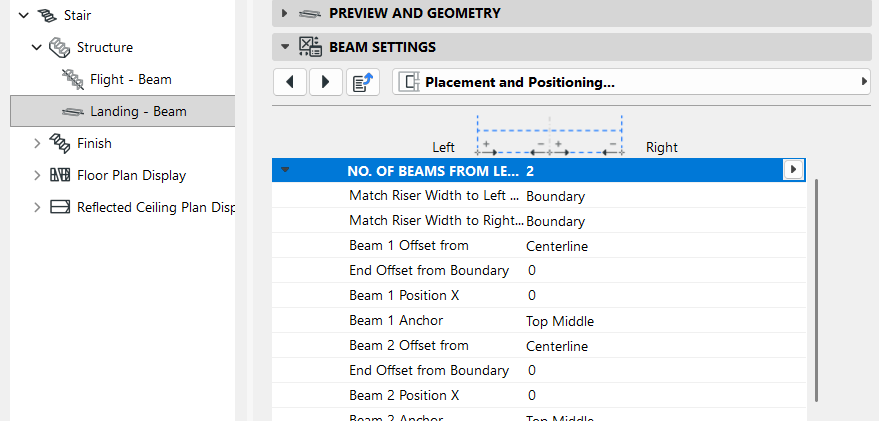The image size is (879, 421).
Task: Click Beam 1 Offset from Centerline value
Action: (x=557, y=246)
